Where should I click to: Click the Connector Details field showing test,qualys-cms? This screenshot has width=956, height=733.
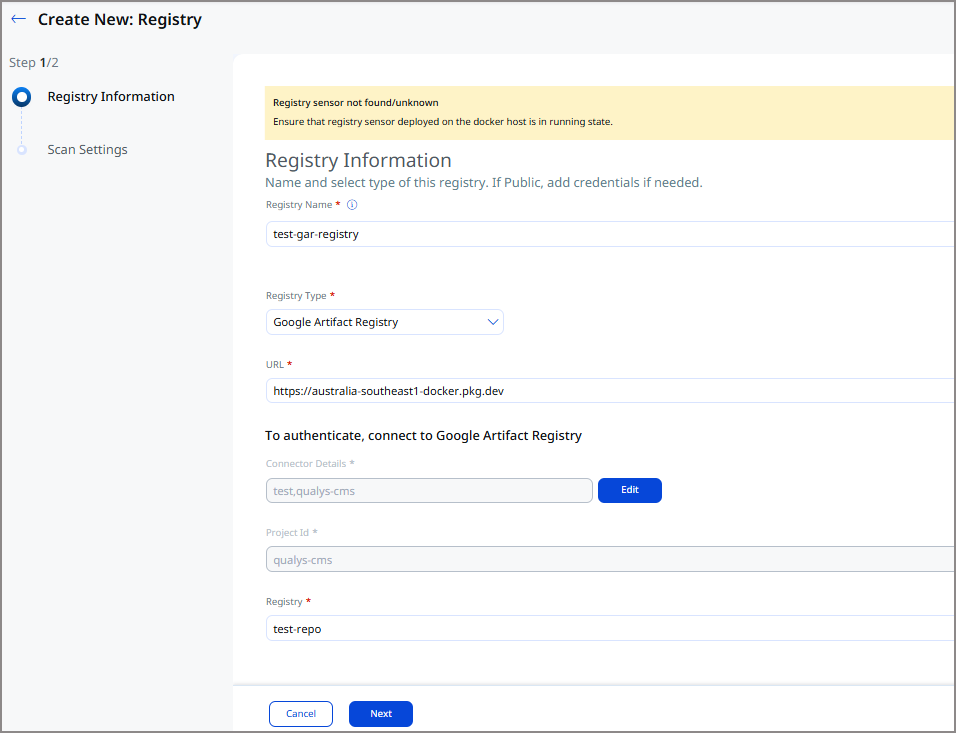pos(429,491)
